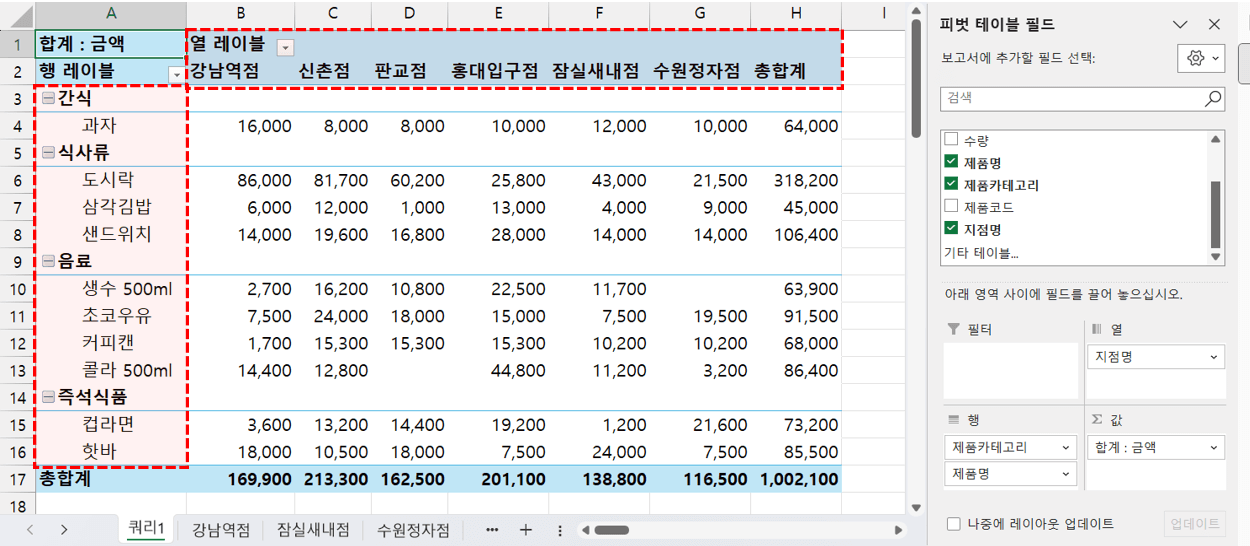Open the pane options chevron beside close
Viewport: 1250px width, 546px height.
[1180, 25]
